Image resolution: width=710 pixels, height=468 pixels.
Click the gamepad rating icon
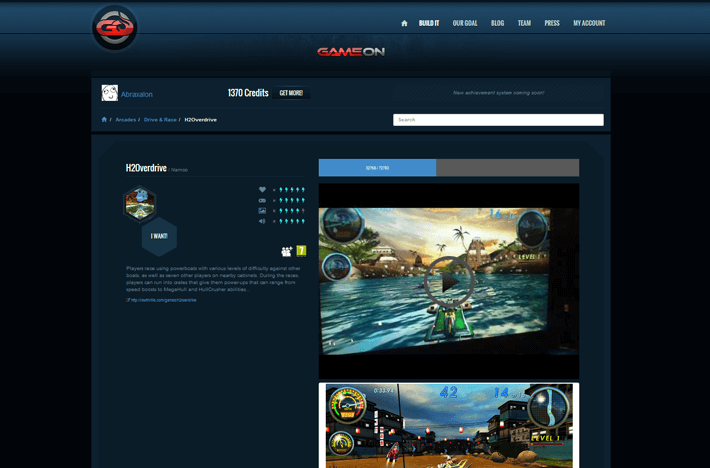coord(262,200)
